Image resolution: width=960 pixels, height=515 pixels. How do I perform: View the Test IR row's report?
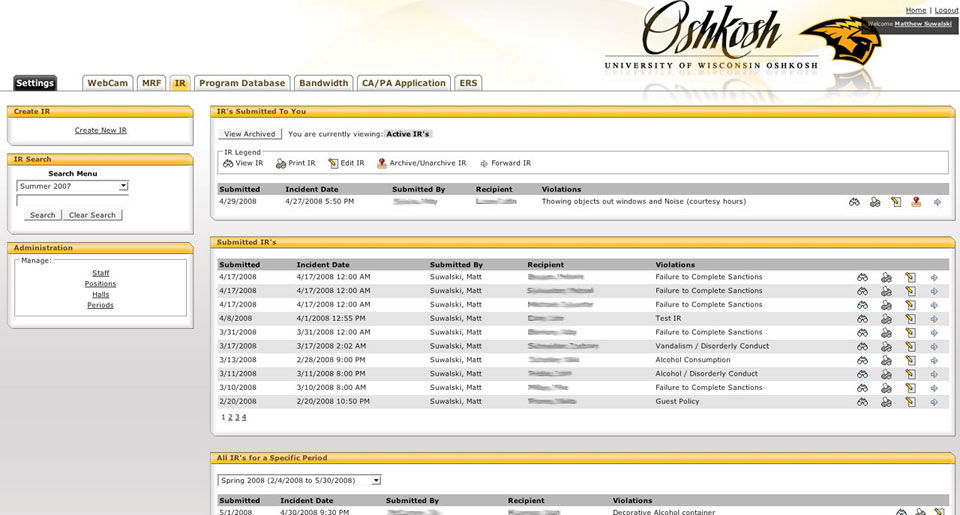point(862,319)
